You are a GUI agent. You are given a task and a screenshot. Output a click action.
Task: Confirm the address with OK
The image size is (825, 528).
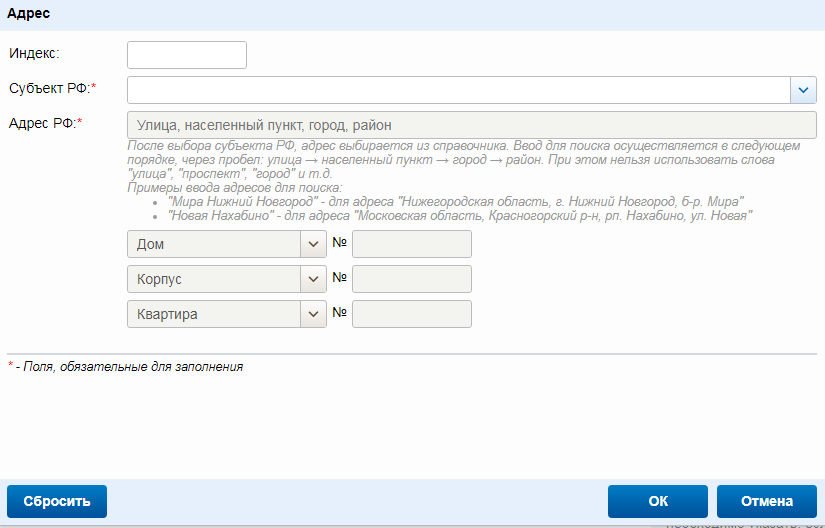(x=658, y=502)
